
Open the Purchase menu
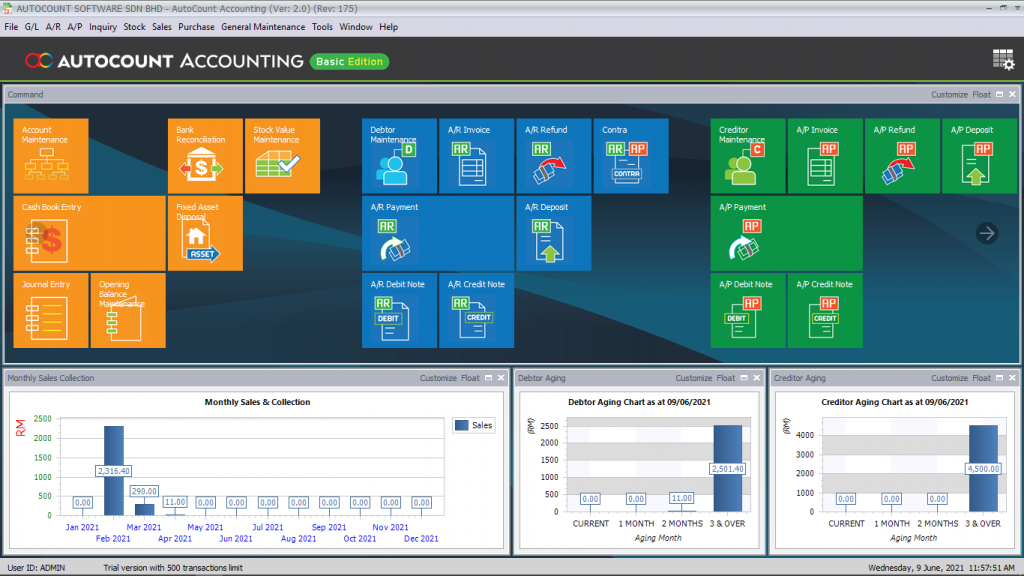pyautogui.click(x=196, y=27)
